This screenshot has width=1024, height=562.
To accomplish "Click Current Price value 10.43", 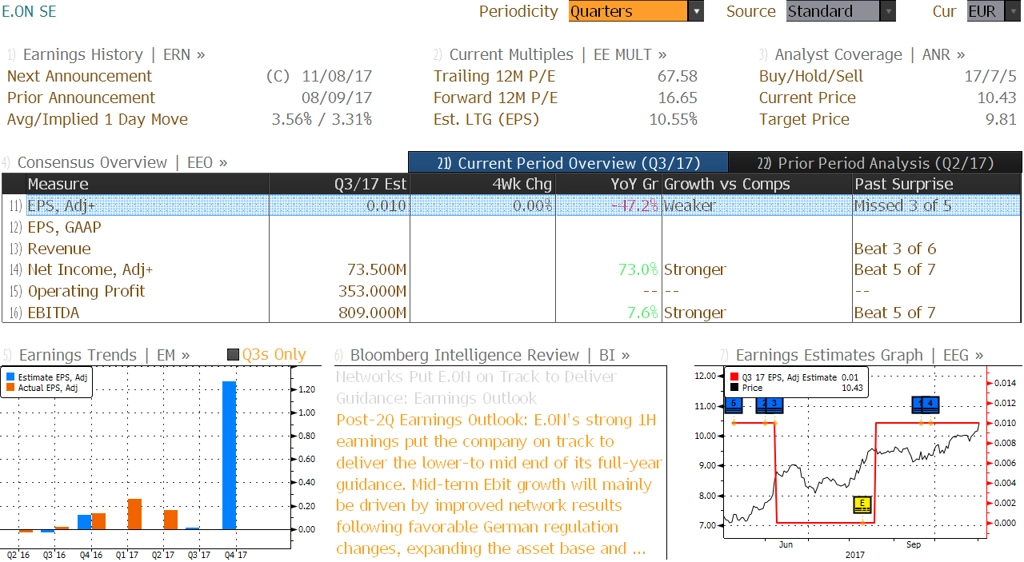I will 997,98.
